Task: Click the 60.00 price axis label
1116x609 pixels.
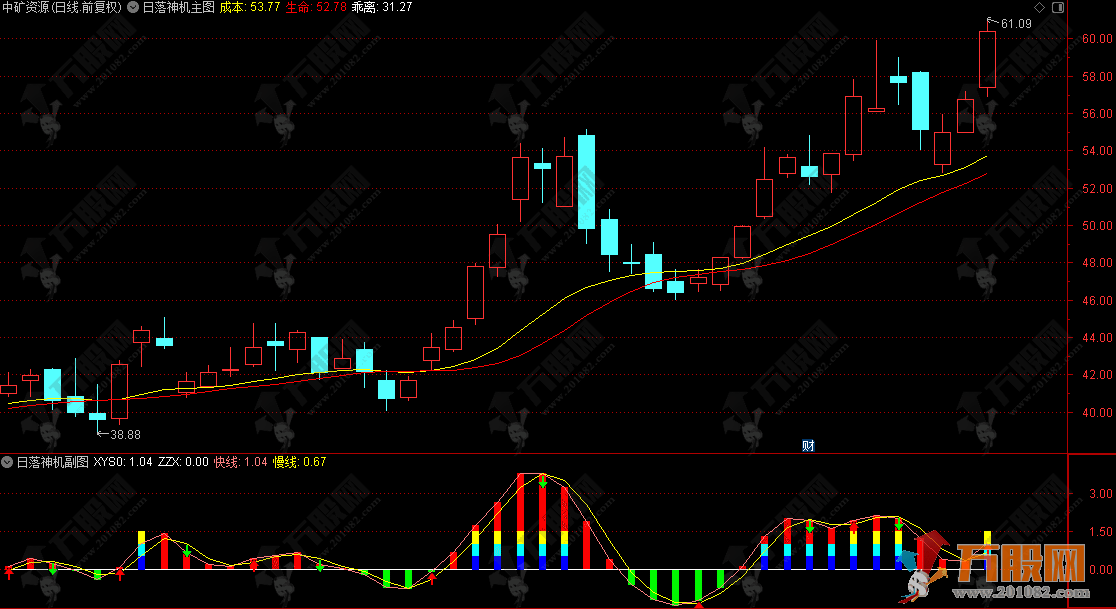Action: coord(1095,39)
